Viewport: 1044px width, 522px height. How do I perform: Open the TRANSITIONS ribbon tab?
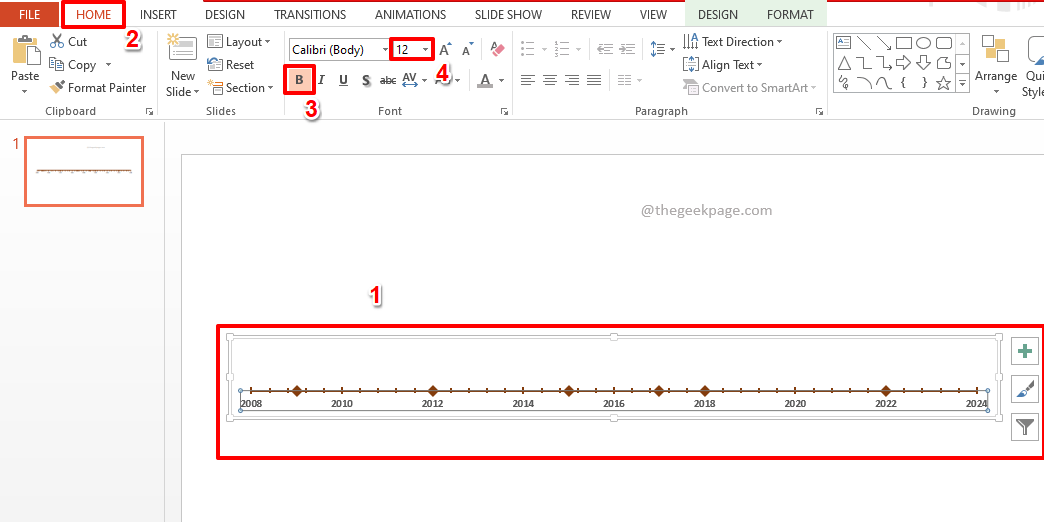pyautogui.click(x=310, y=15)
